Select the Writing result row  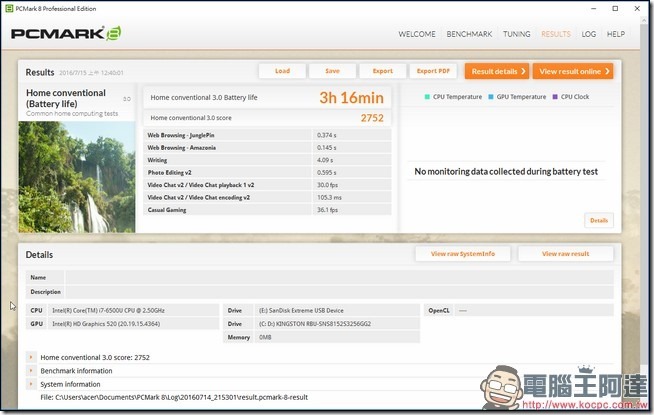267,160
